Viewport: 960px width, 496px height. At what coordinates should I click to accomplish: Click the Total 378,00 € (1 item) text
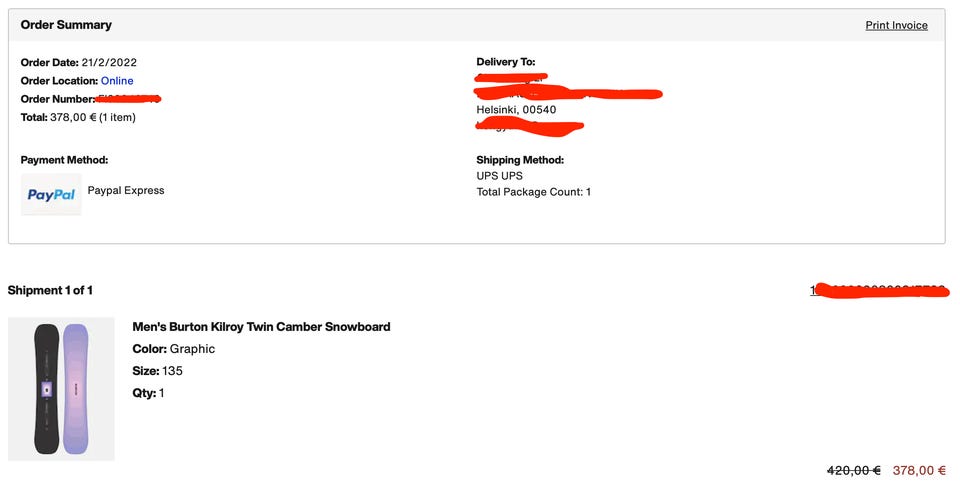coord(78,118)
